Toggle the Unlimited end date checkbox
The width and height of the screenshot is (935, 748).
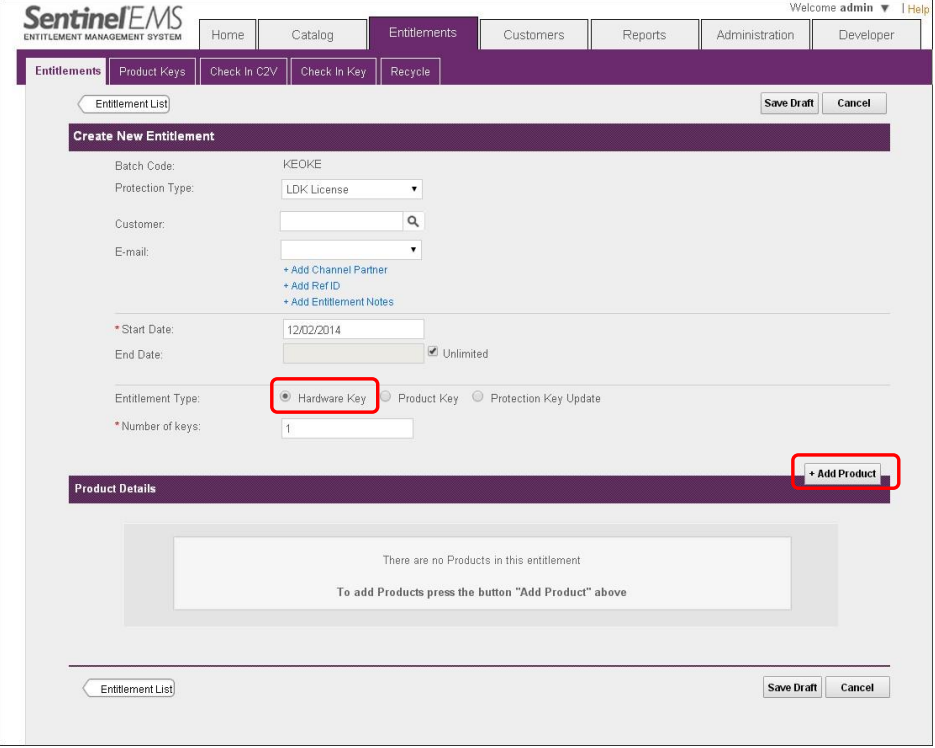[433, 353]
